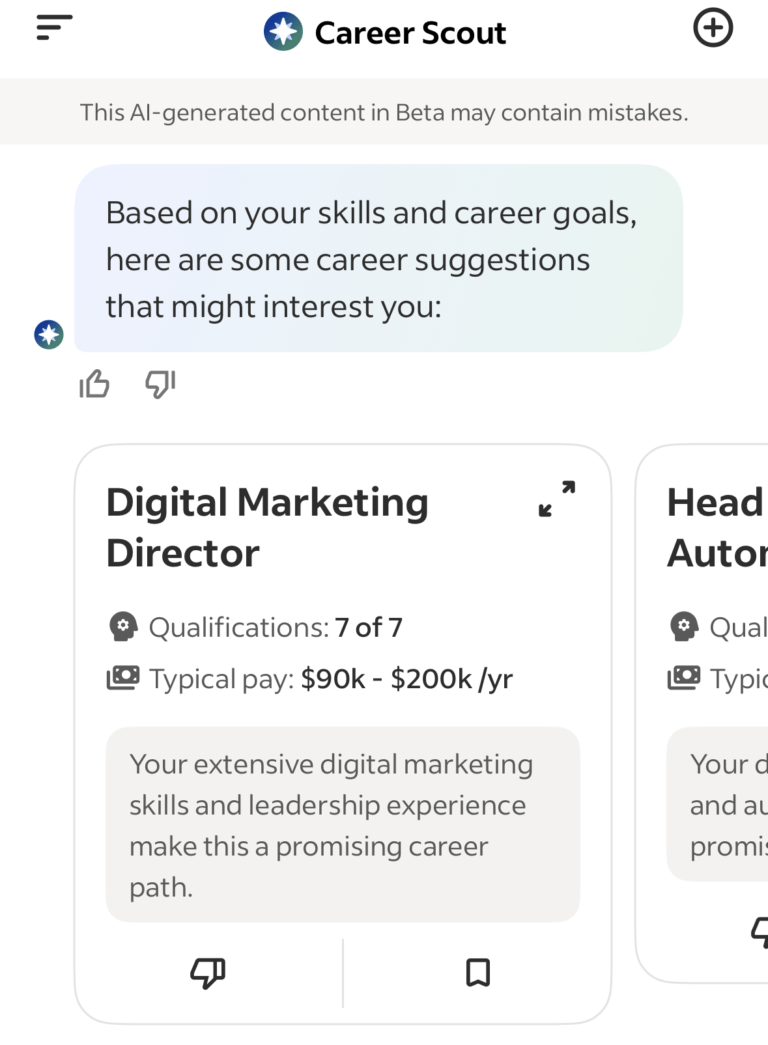Like the career suggestions message with thumbs up
Image resolution: width=768 pixels, height=1045 pixels.
pos(94,384)
